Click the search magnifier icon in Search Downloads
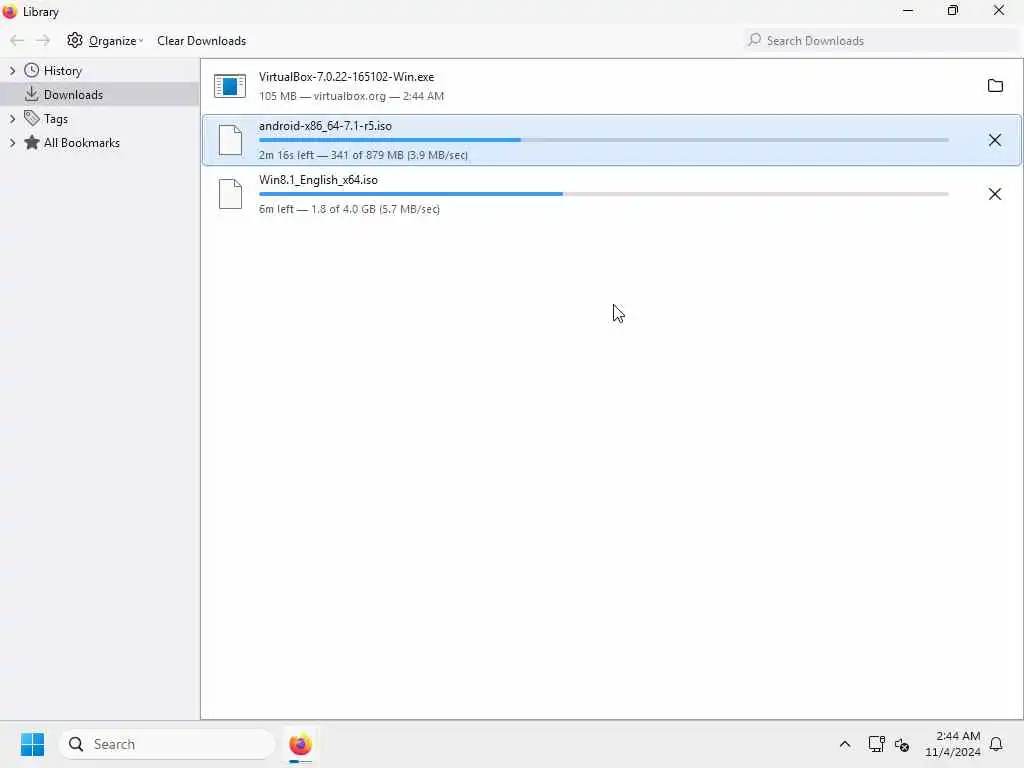1024x768 pixels. pos(754,40)
